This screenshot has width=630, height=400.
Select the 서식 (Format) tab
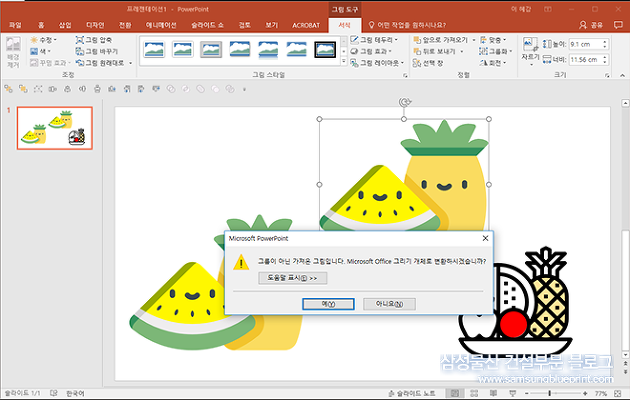344,25
